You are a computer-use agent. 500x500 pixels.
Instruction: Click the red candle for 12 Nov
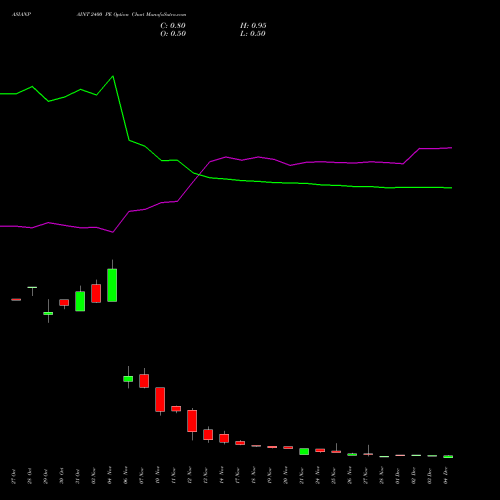pyautogui.click(x=192, y=421)
